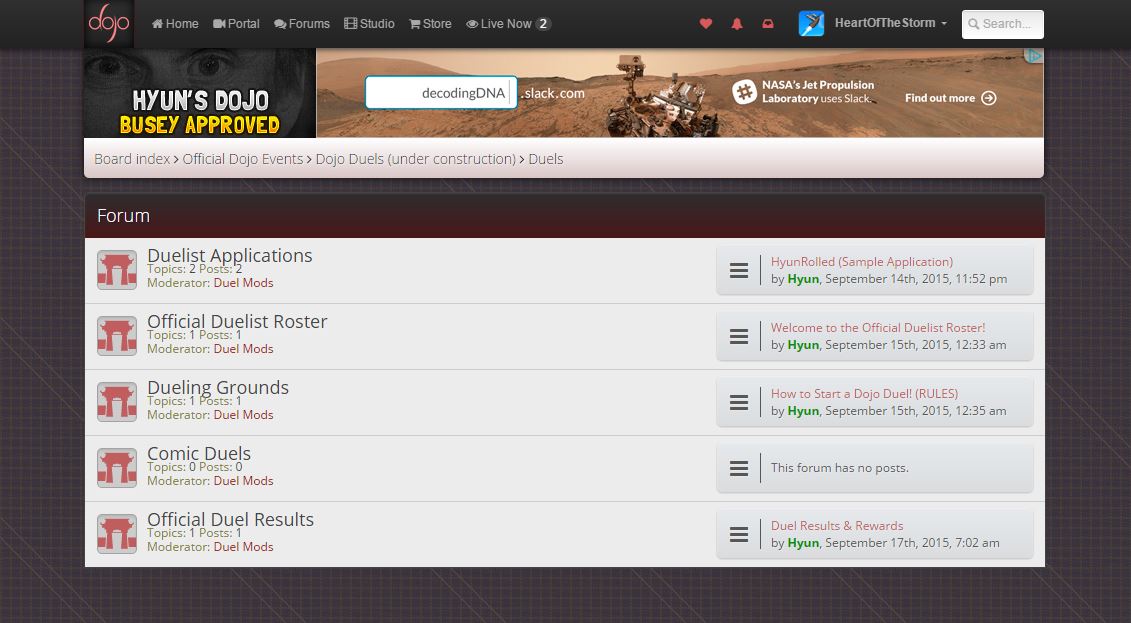Viewport: 1131px width, 623px height.
Task: Open hamburger menu for Dueling Grounds row
Action: click(739, 402)
